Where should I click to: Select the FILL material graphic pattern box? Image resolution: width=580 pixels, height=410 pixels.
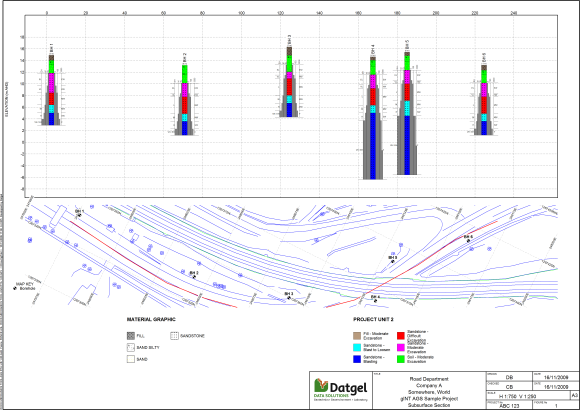[x=131, y=336]
